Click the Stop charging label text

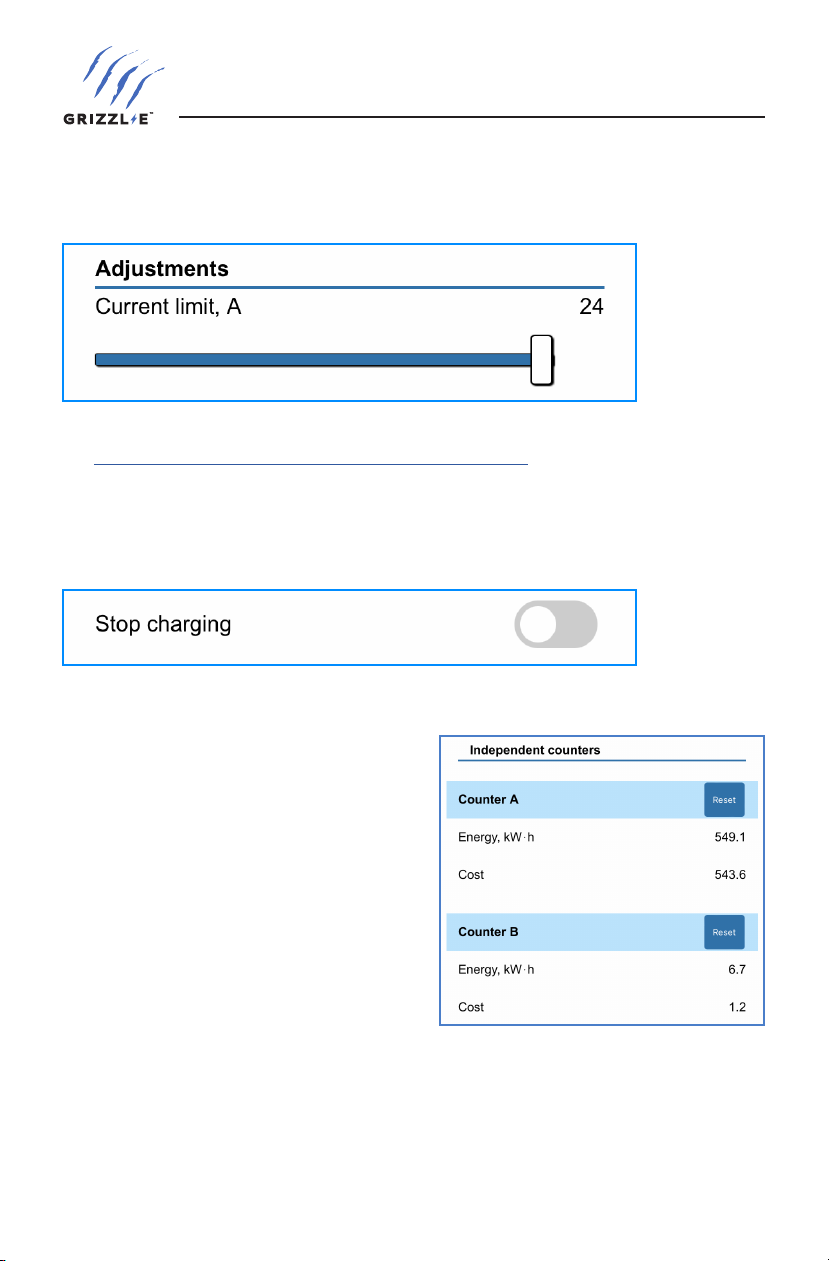[x=163, y=625]
